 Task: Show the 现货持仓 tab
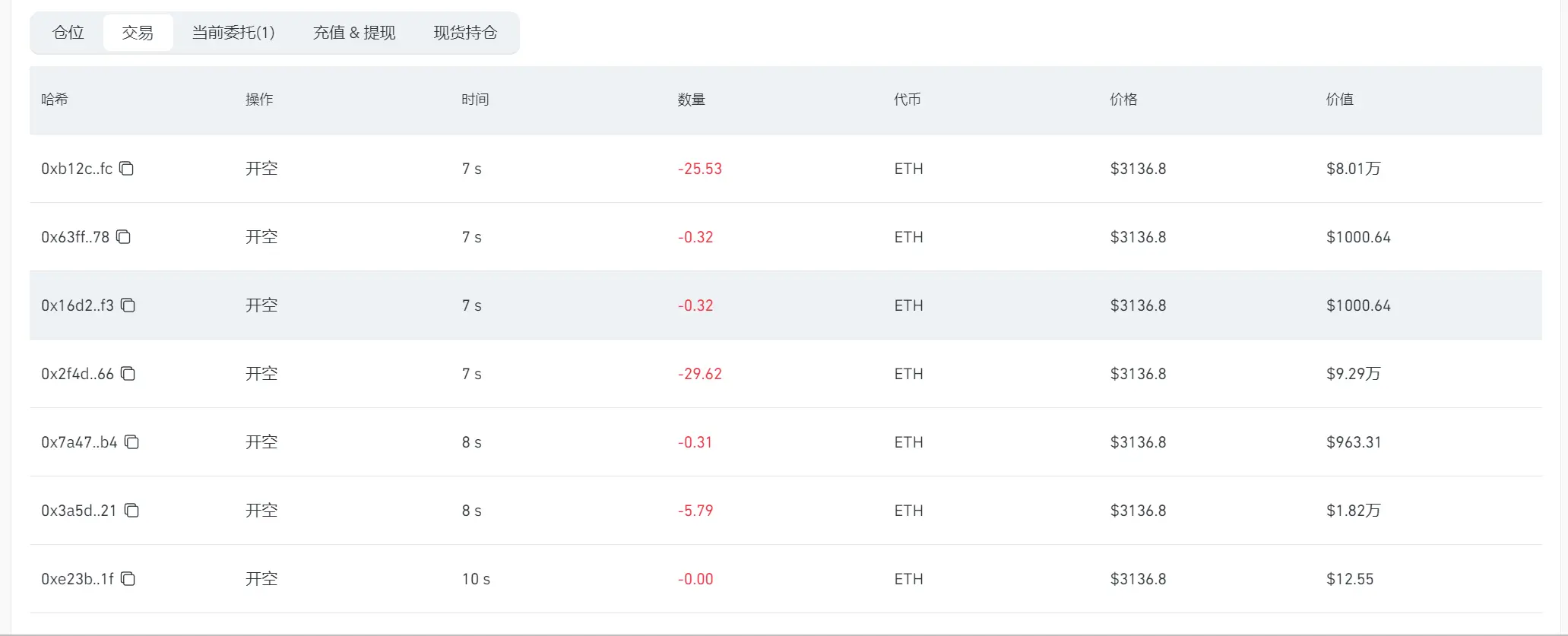tap(465, 33)
